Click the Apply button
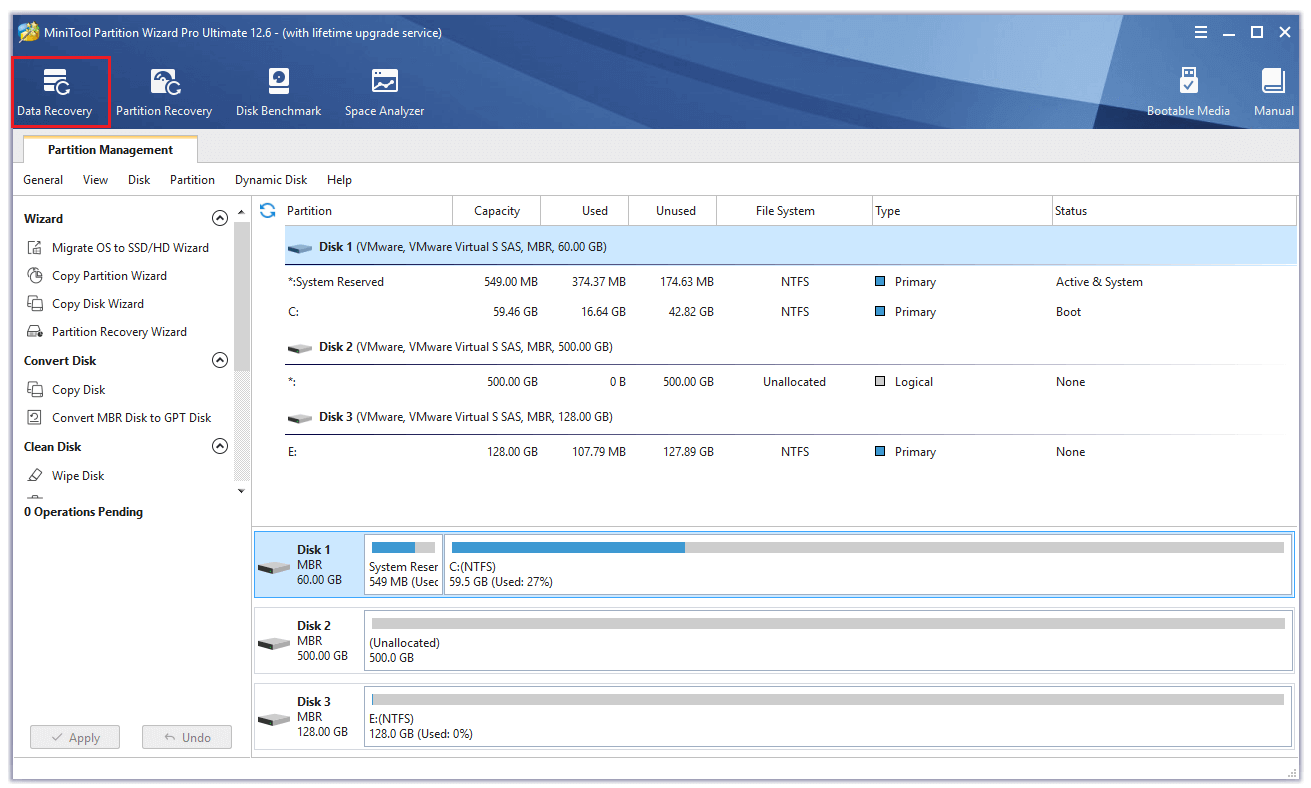This screenshot has width=1311, height=788. click(75, 738)
